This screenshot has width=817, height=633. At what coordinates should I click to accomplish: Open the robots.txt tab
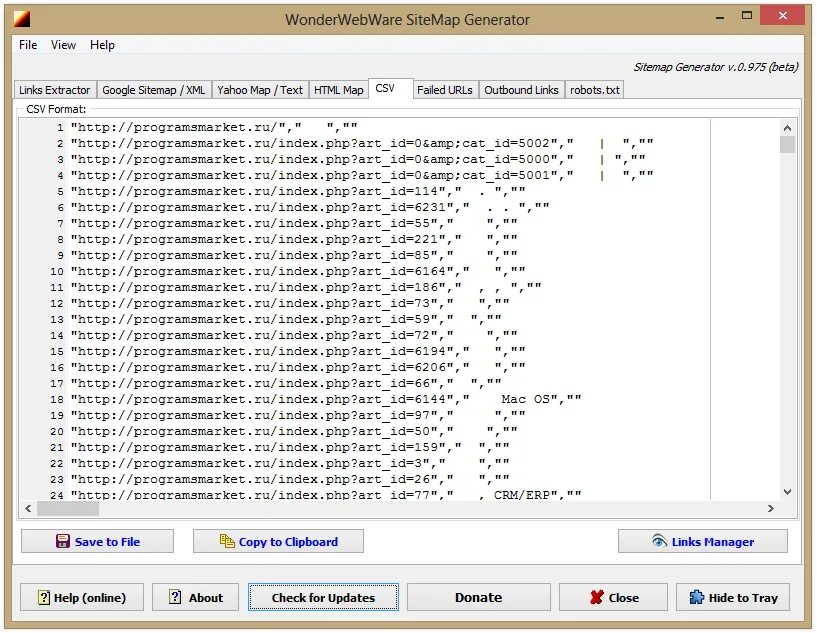[x=595, y=90]
